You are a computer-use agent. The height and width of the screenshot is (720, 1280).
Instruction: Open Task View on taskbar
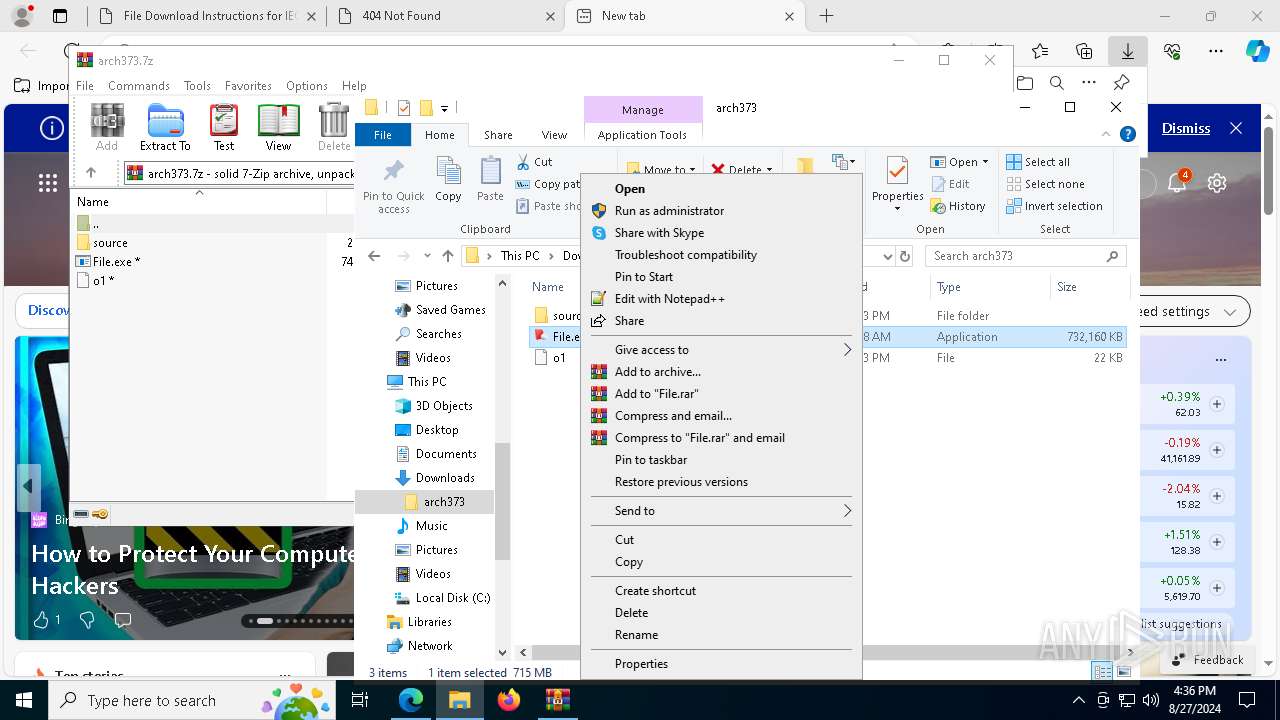click(360, 700)
